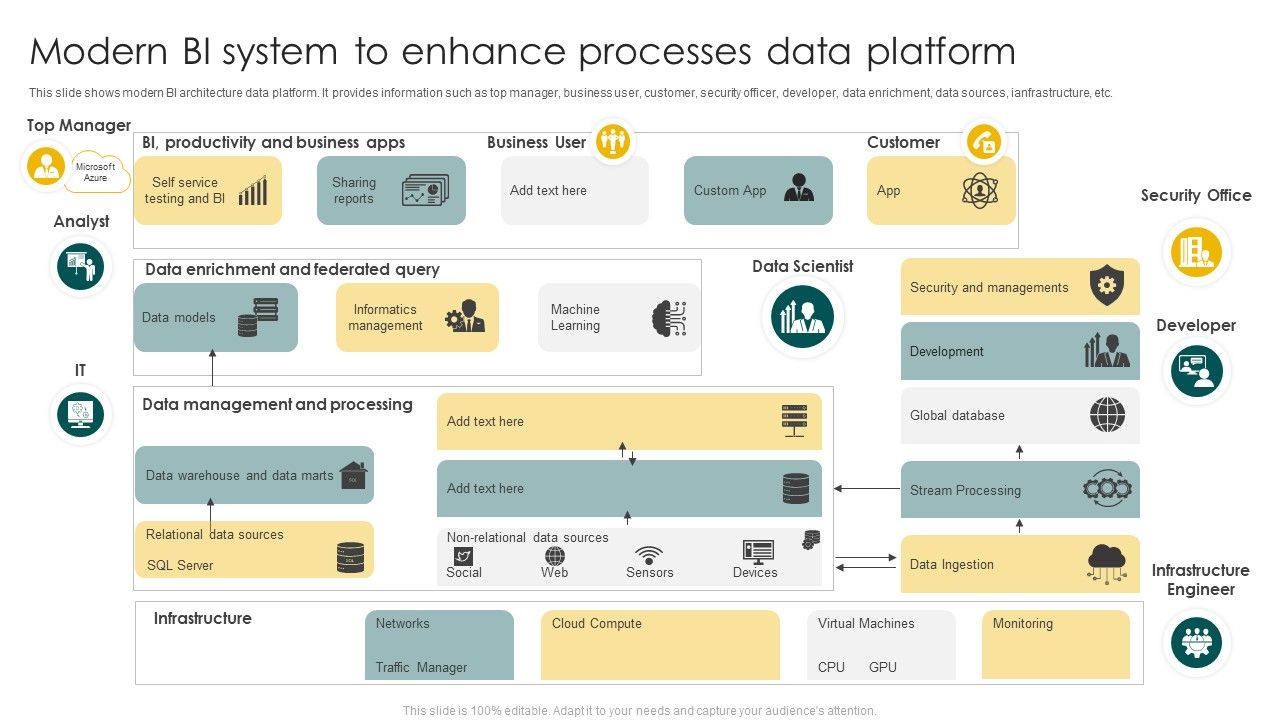Click the Informatics management gear person icon
The height and width of the screenshot is (720, 1280).
click(x=465, y=317)
